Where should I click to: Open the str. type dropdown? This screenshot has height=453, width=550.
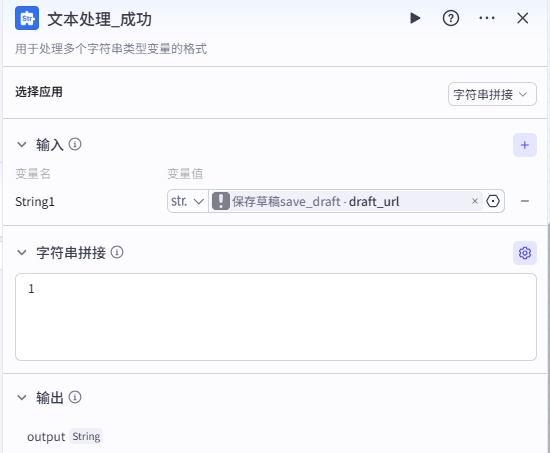[188, 201]
